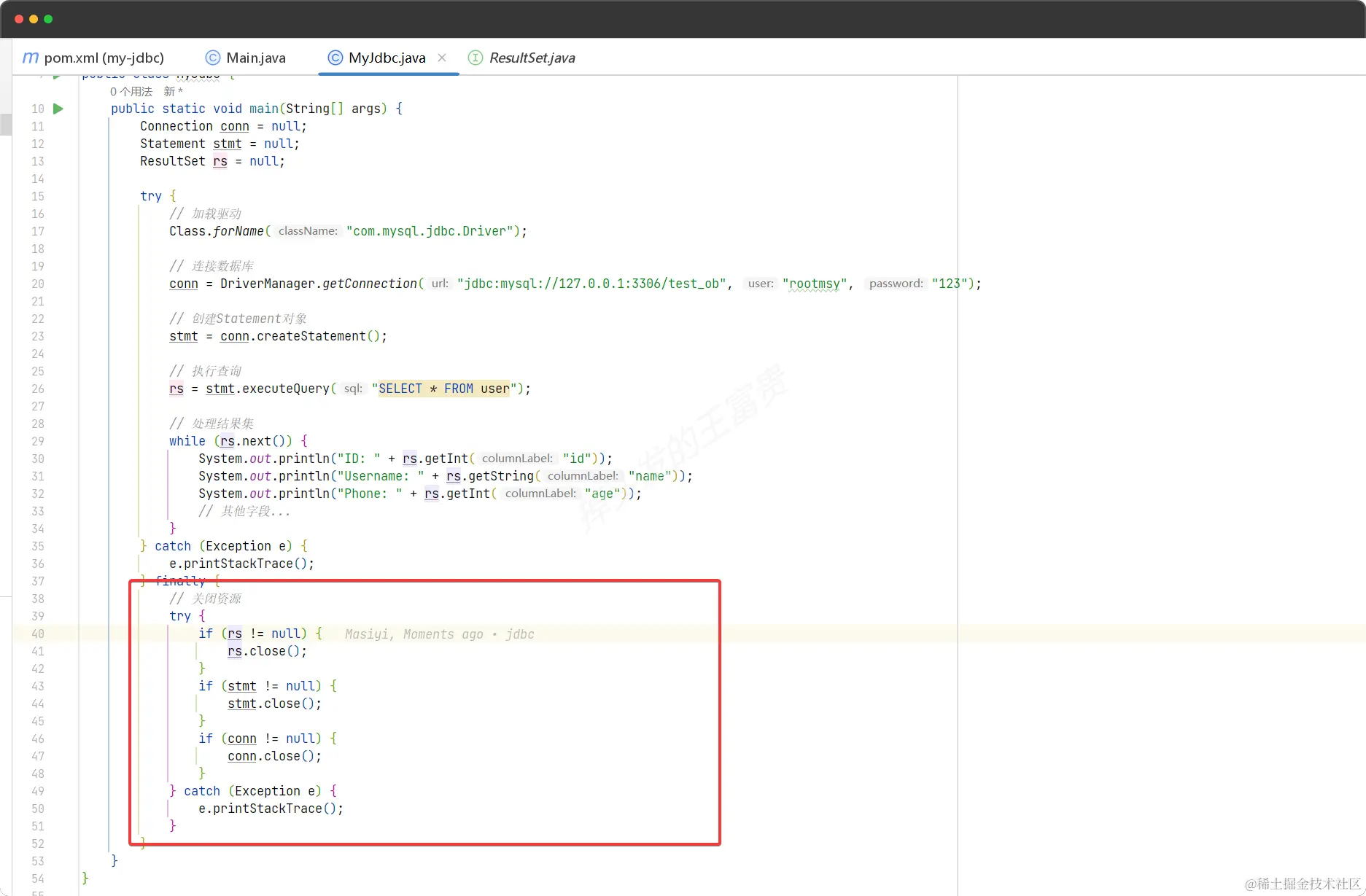Click the interface icon on the ResultSet.java tab
Screen dimensions: 1366x896
tap(476, 58)
